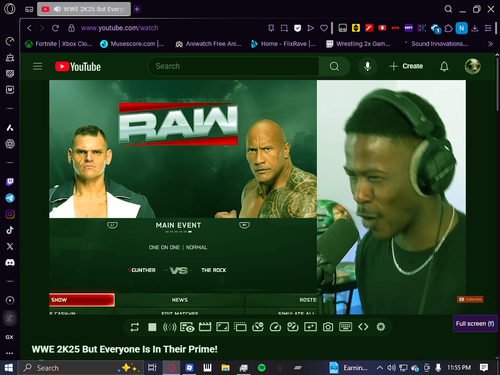Open the blue N extension icon

[x=462, y=28]
